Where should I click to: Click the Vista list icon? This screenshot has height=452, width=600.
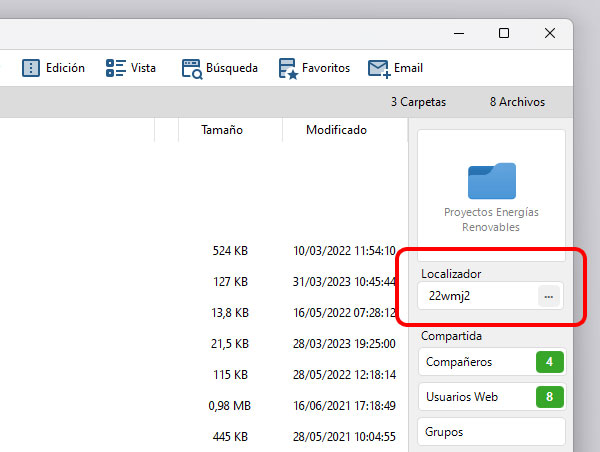tap(116, 68)
